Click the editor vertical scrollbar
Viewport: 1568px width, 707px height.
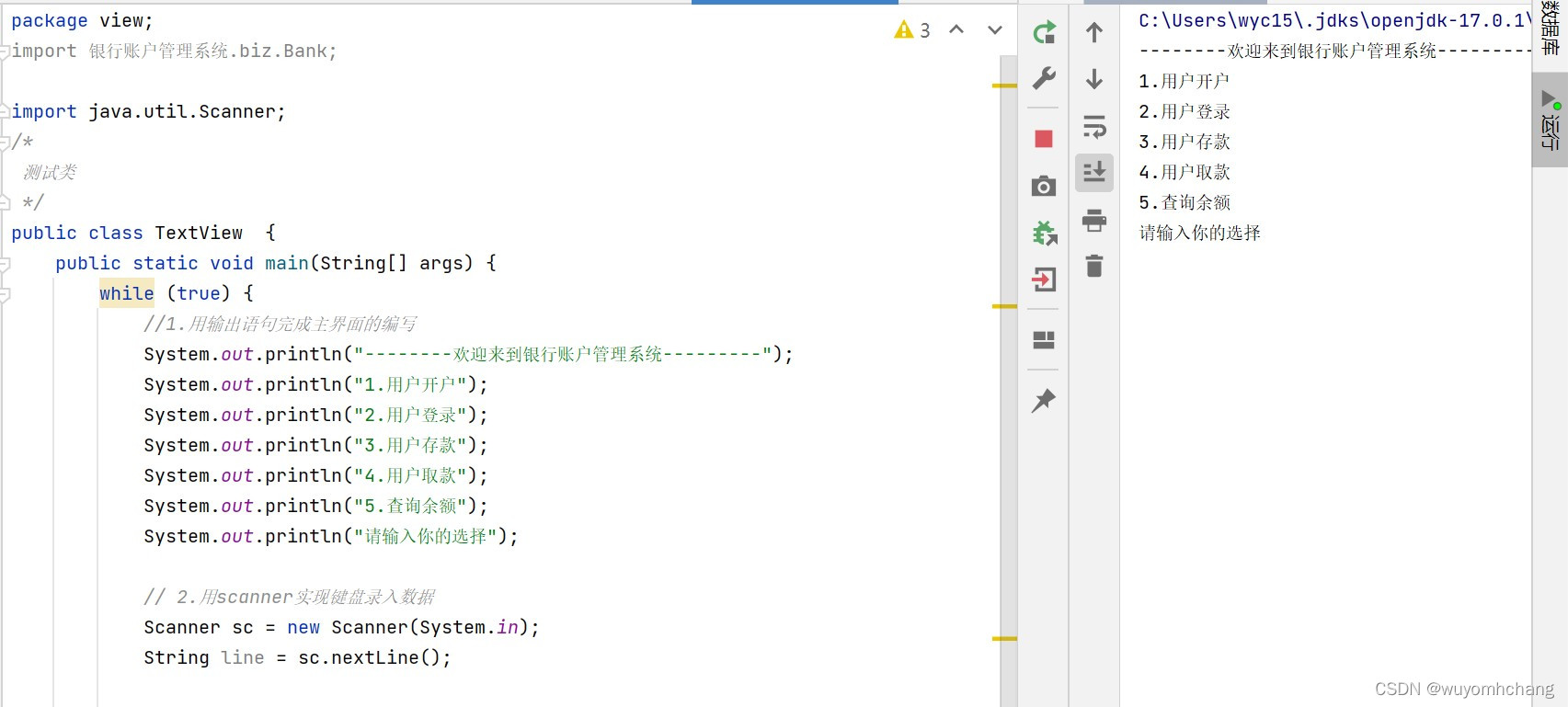pyautogui.click(x=1008, y=381)
